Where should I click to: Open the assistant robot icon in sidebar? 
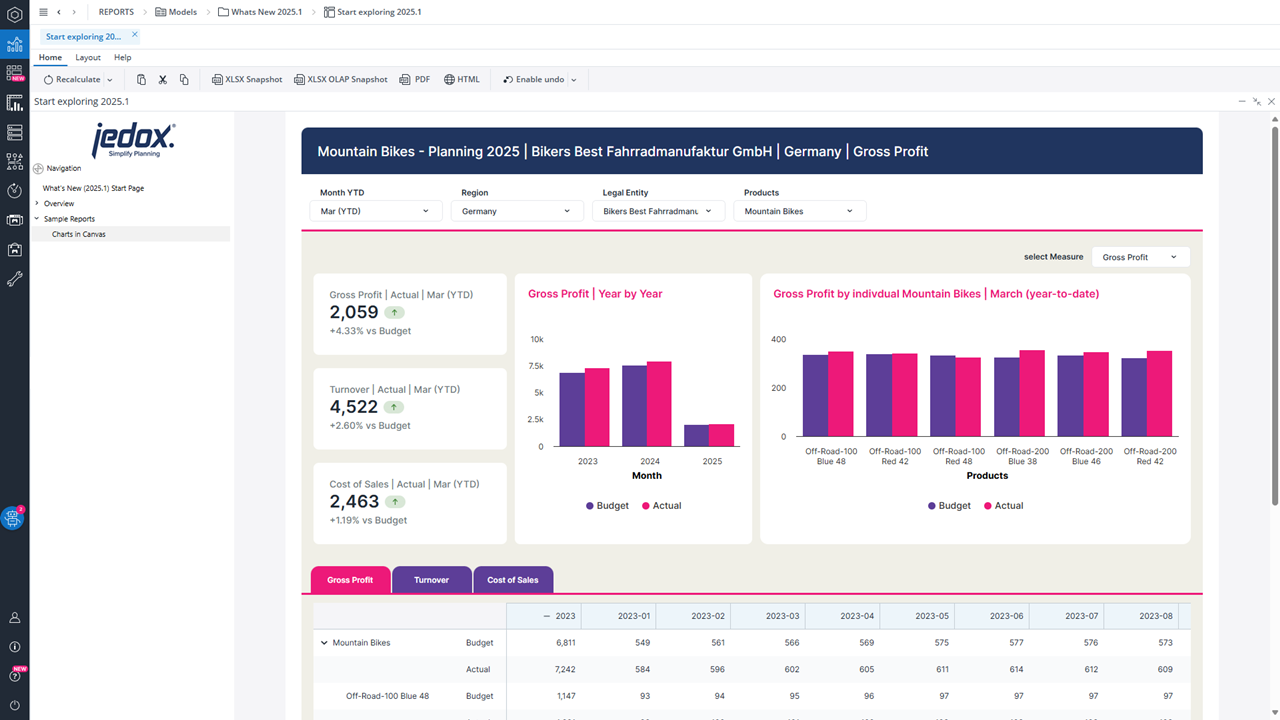point(13,518)
